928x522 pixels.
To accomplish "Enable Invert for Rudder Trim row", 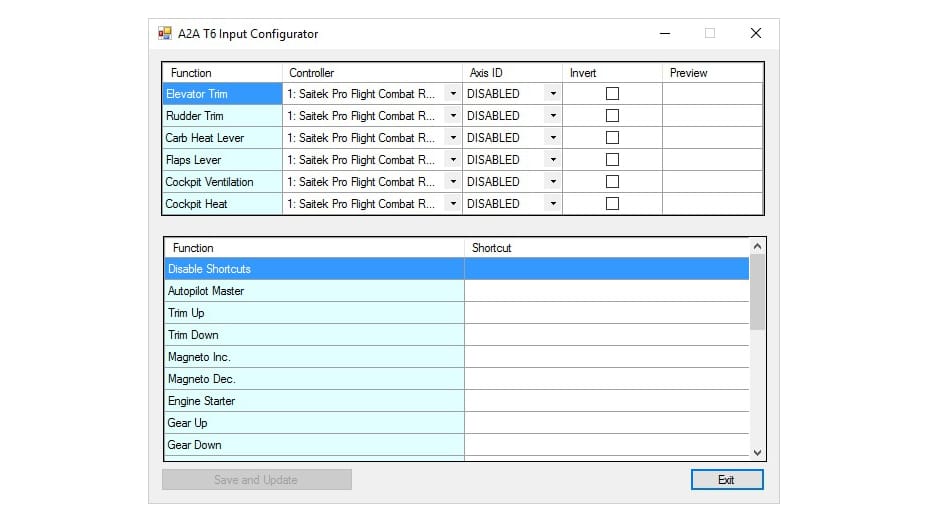I will [612, 116].
